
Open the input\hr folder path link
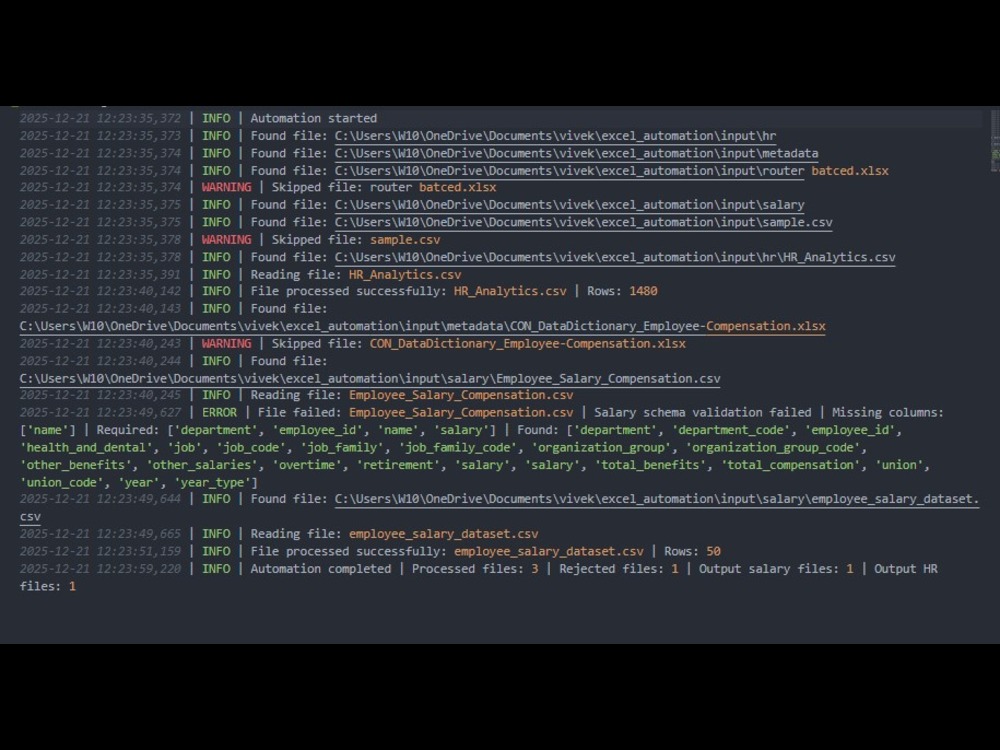click(x=555, y=136)
